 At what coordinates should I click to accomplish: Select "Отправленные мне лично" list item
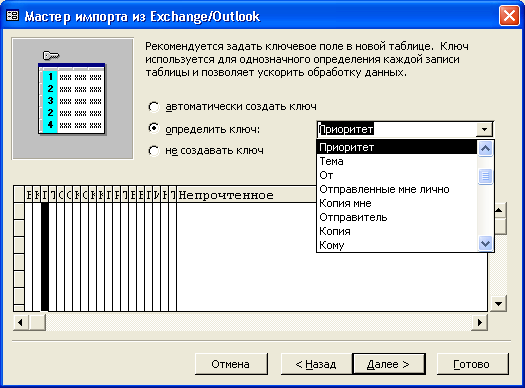(x=397, y=189)
